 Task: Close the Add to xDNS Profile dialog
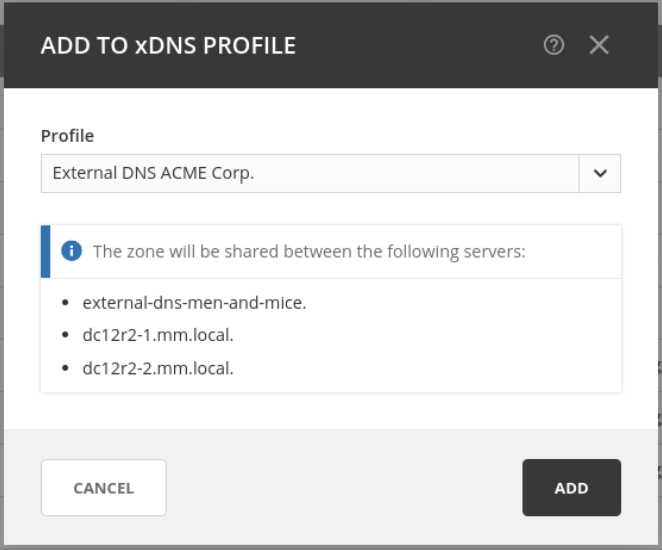tap(599, 45)
